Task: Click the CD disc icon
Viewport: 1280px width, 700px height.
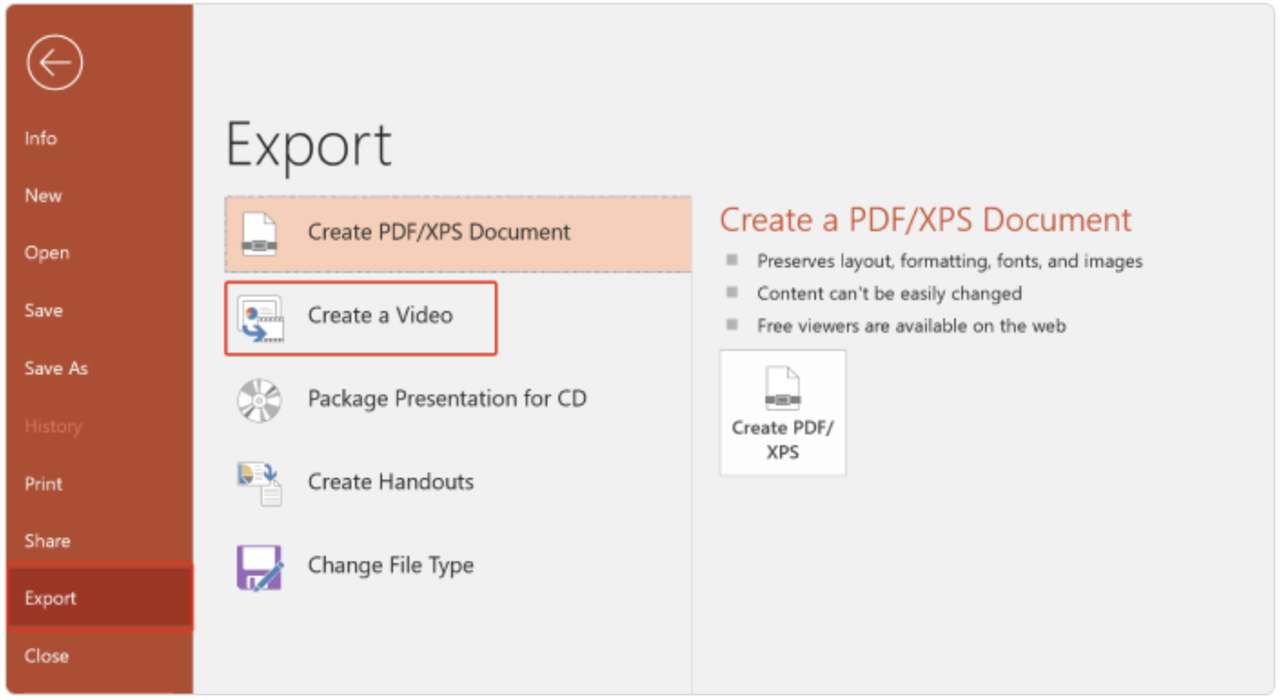Action: click(260, 400)
